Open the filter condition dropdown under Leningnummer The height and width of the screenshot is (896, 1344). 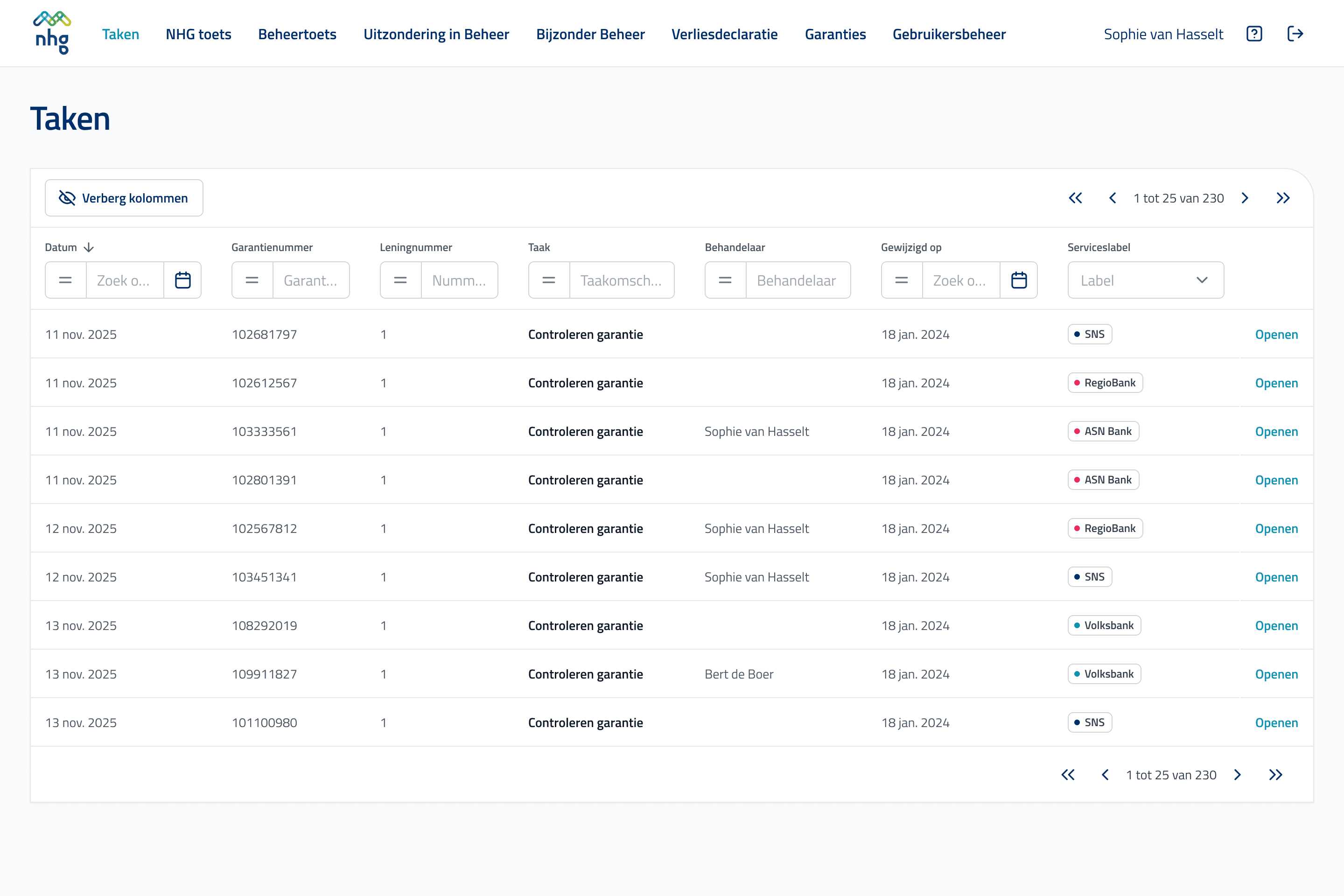tap(400, 280)
